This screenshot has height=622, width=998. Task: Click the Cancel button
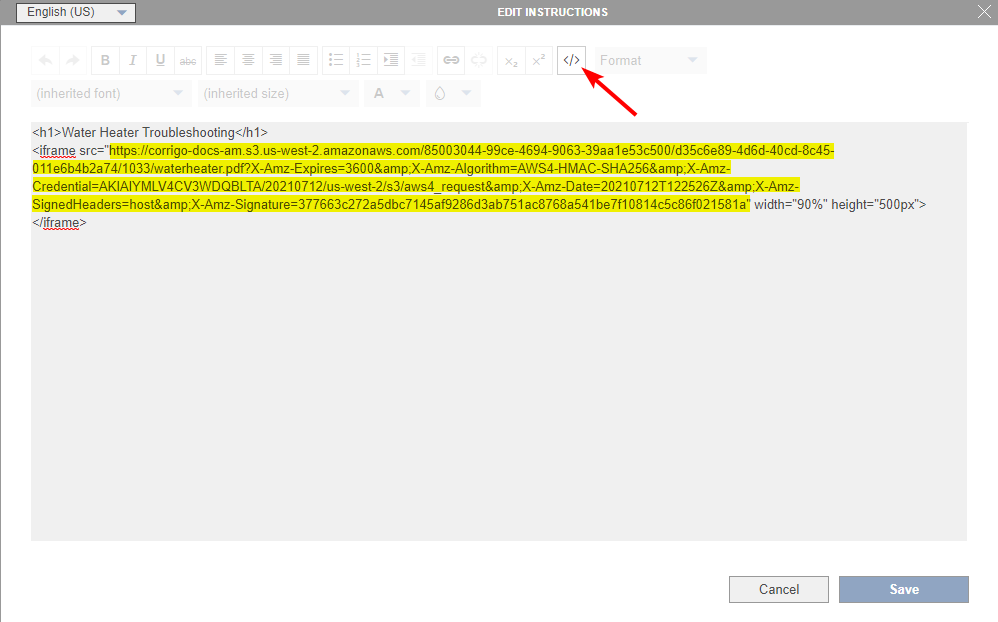point(778,589)
